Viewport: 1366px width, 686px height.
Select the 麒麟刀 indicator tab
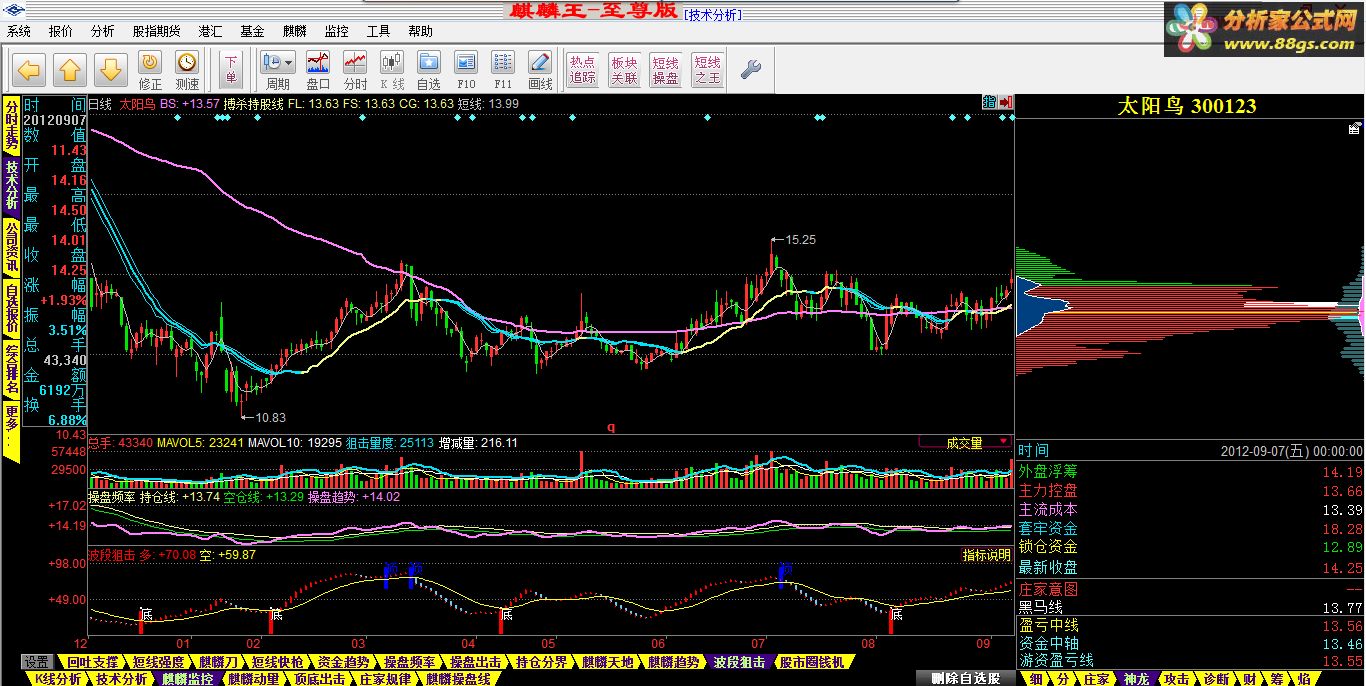tap(219, 662)
